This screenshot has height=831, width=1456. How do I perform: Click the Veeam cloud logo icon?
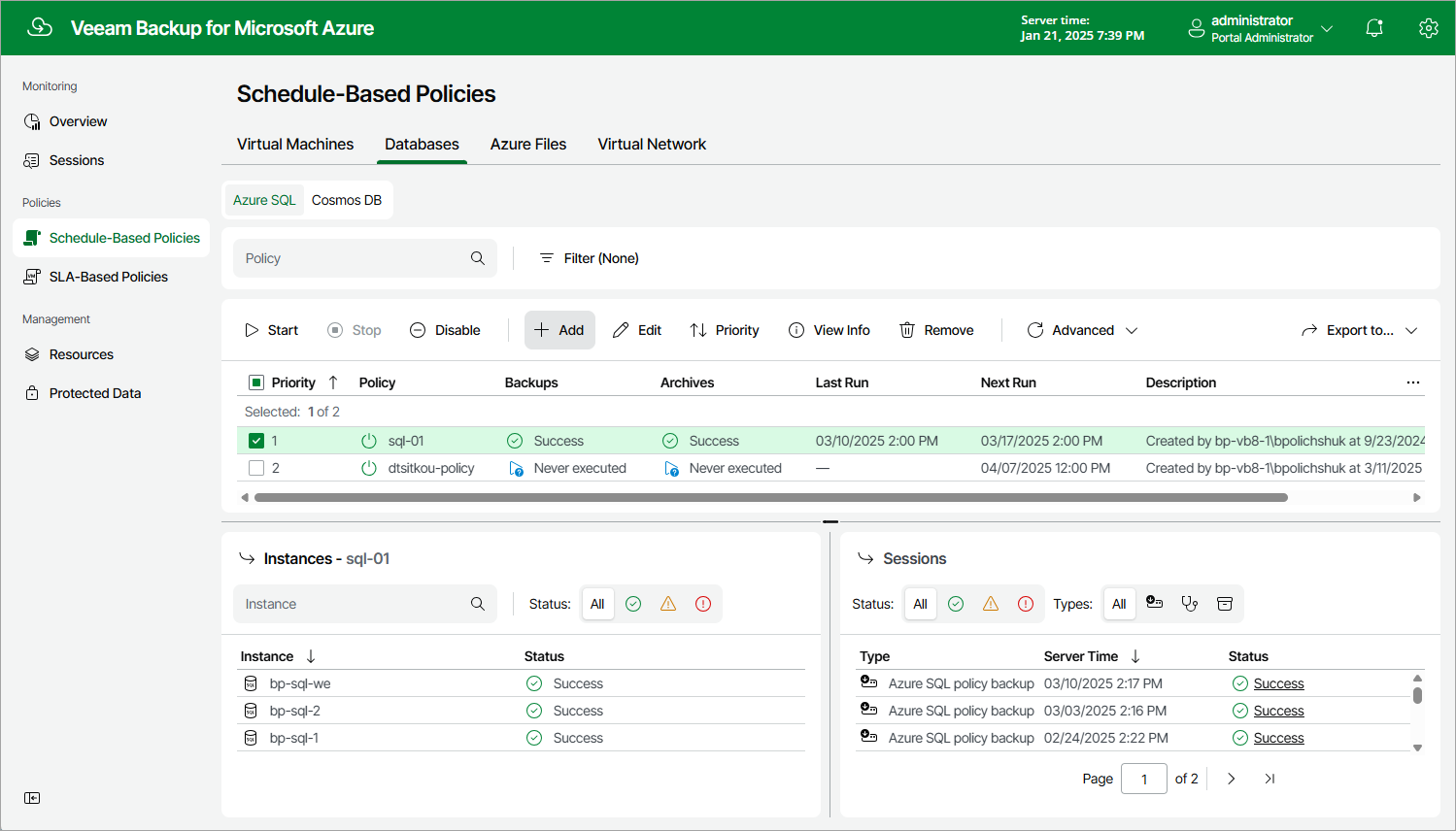(x=40, y=27)
